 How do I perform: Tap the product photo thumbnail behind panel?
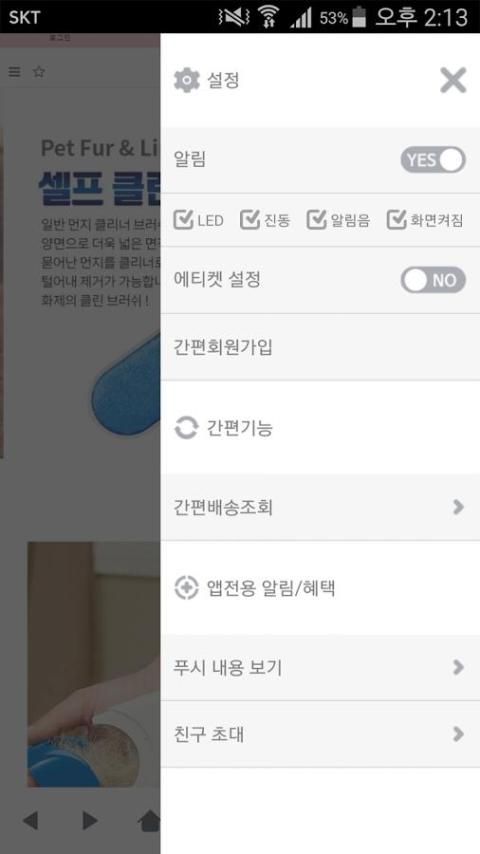(x=94, y=664)
